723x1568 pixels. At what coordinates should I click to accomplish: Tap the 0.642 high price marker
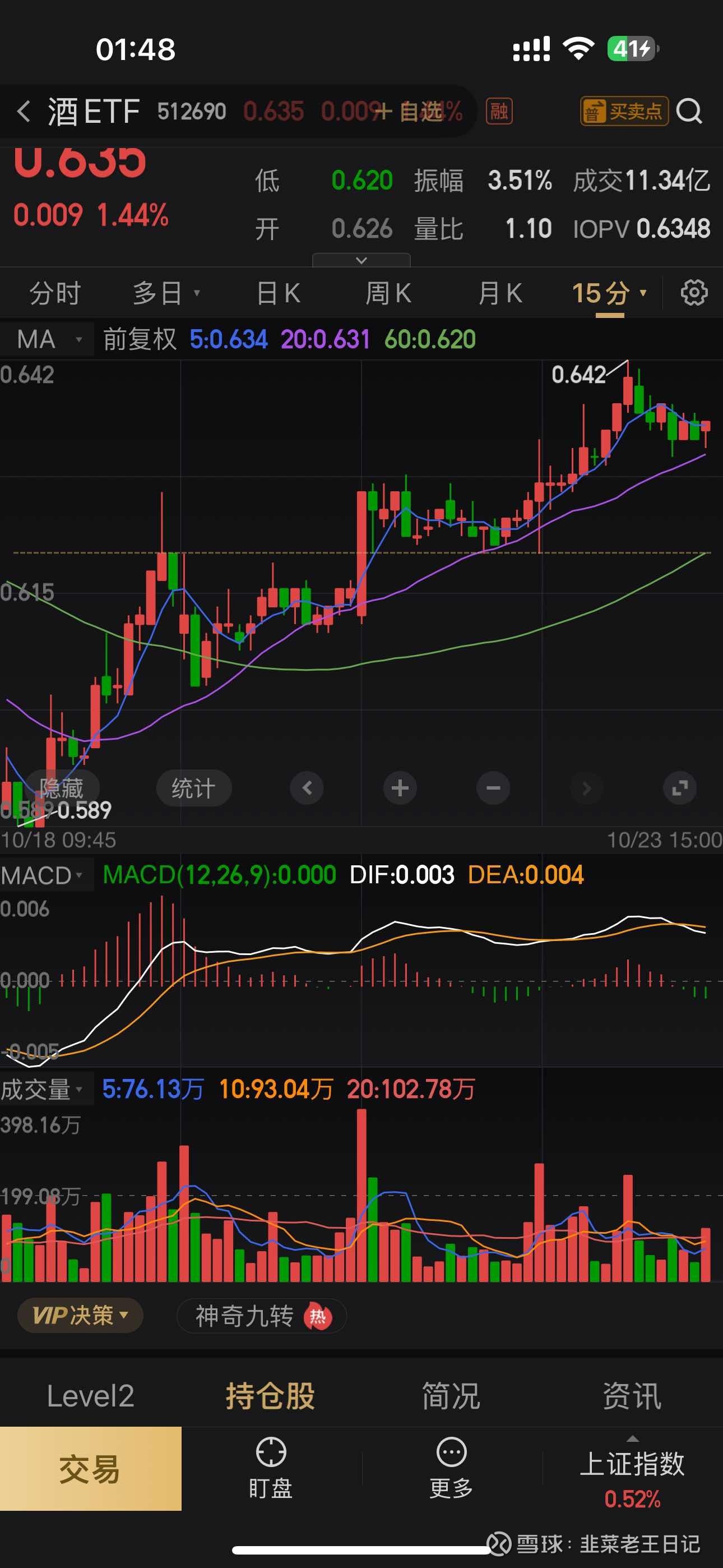pos(578,375)
